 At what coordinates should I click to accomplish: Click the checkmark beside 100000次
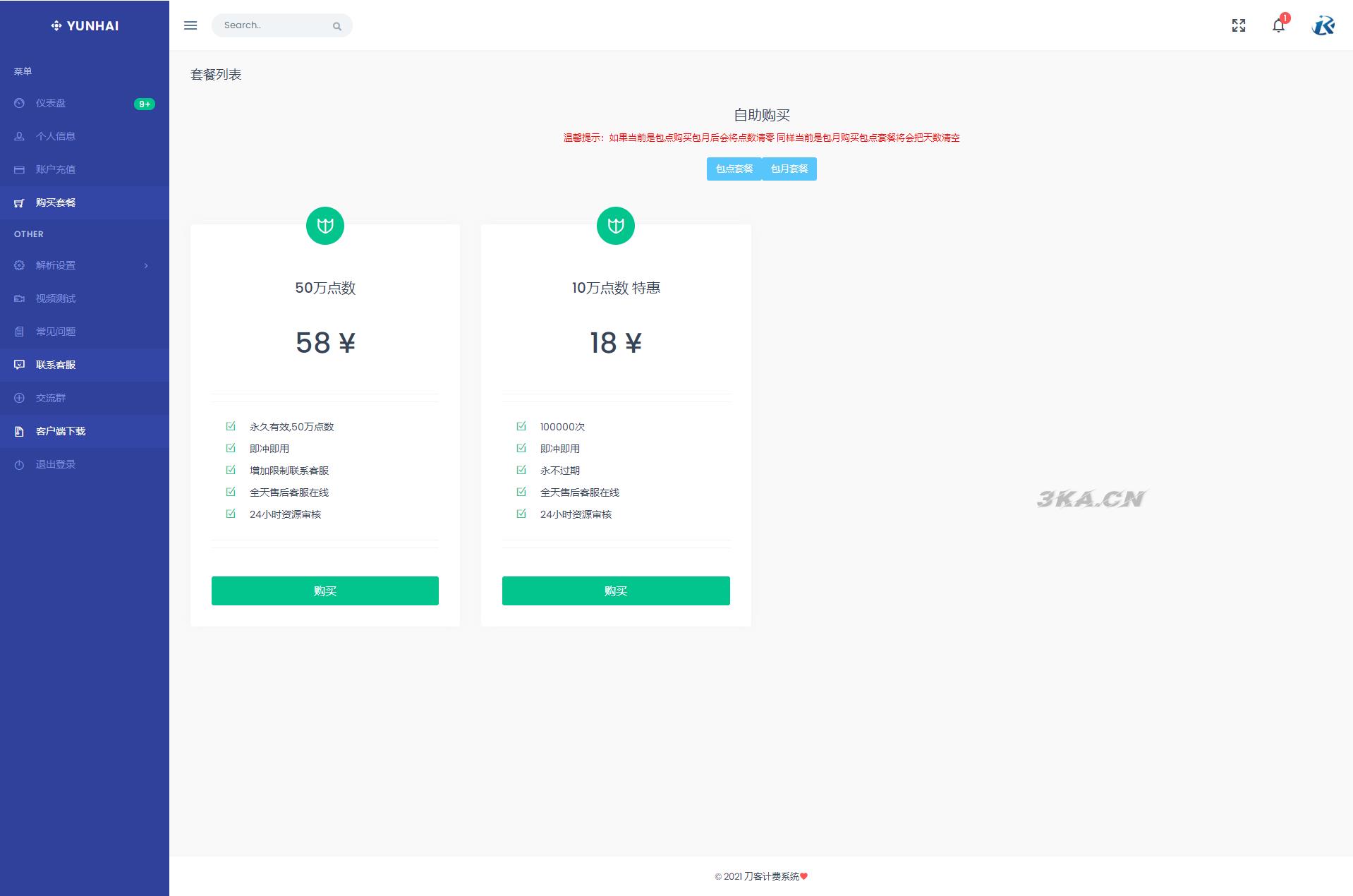tap(521, 426)
